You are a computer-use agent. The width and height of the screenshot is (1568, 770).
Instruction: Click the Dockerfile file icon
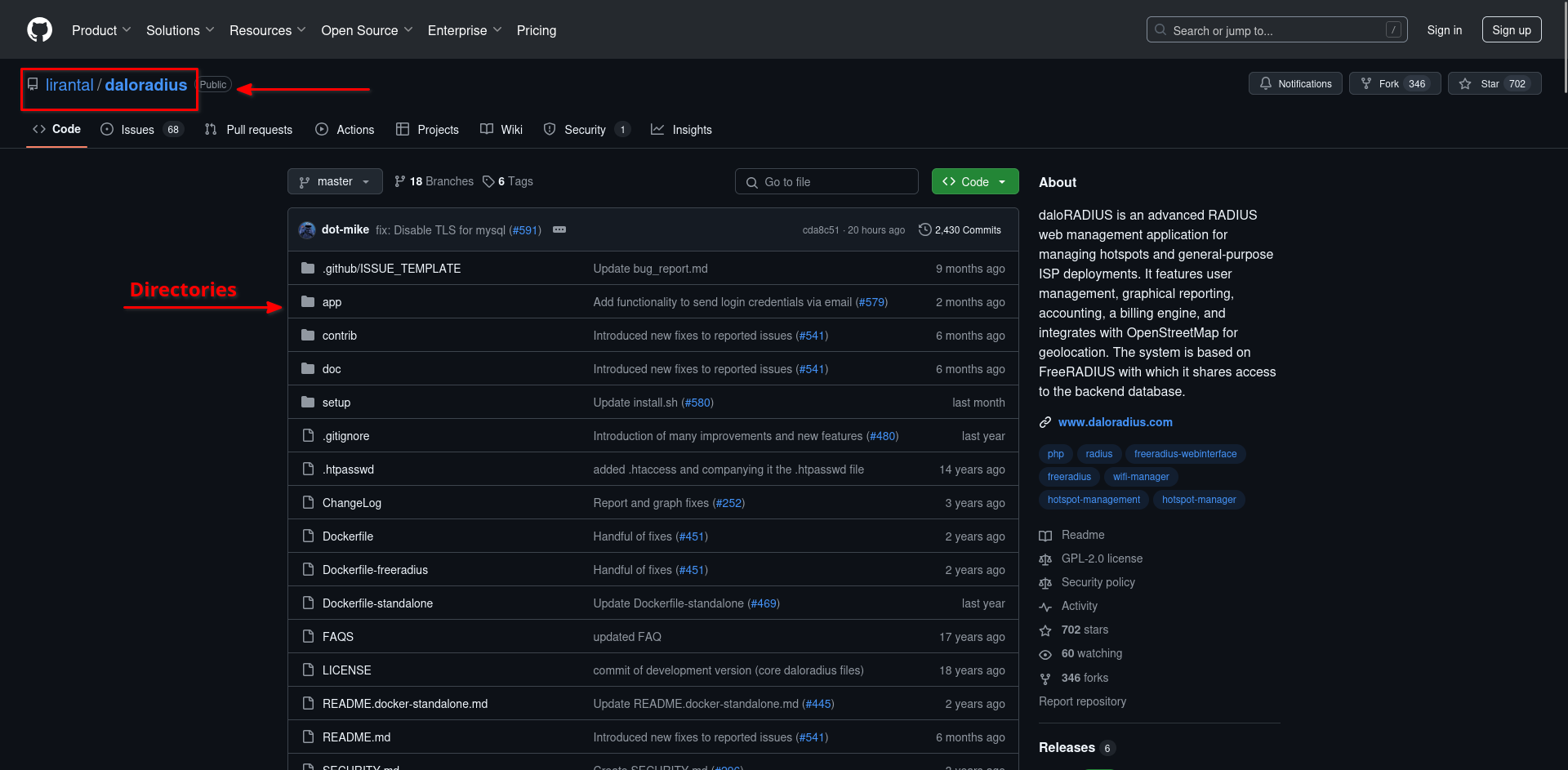pyautogui.click(x=308, y=536)
